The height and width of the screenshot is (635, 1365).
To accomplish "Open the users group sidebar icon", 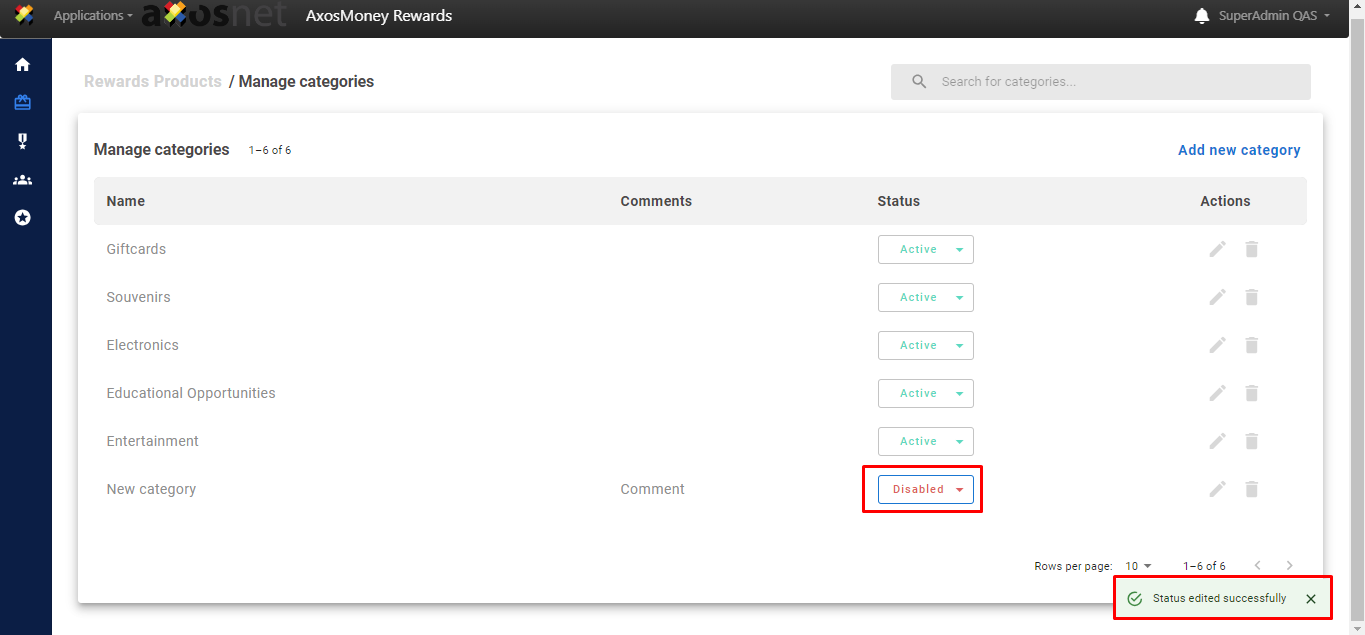I will (x=22, y=180).
